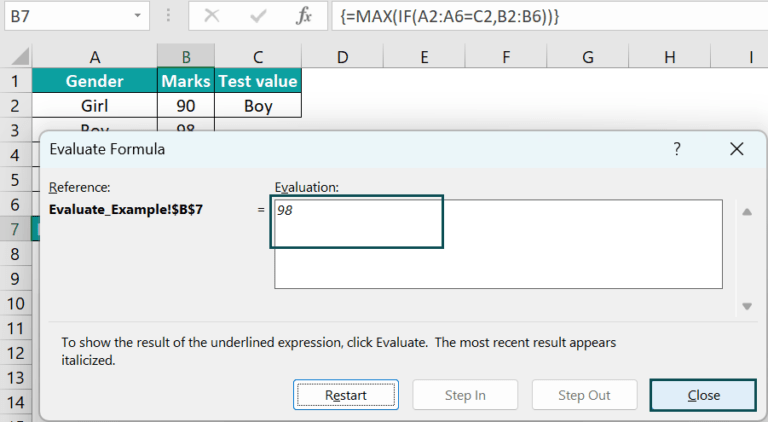The height and width of the screenshot is (422, 768).
Task: Open help with the question mark icon
Action: (x=677, y=148)
